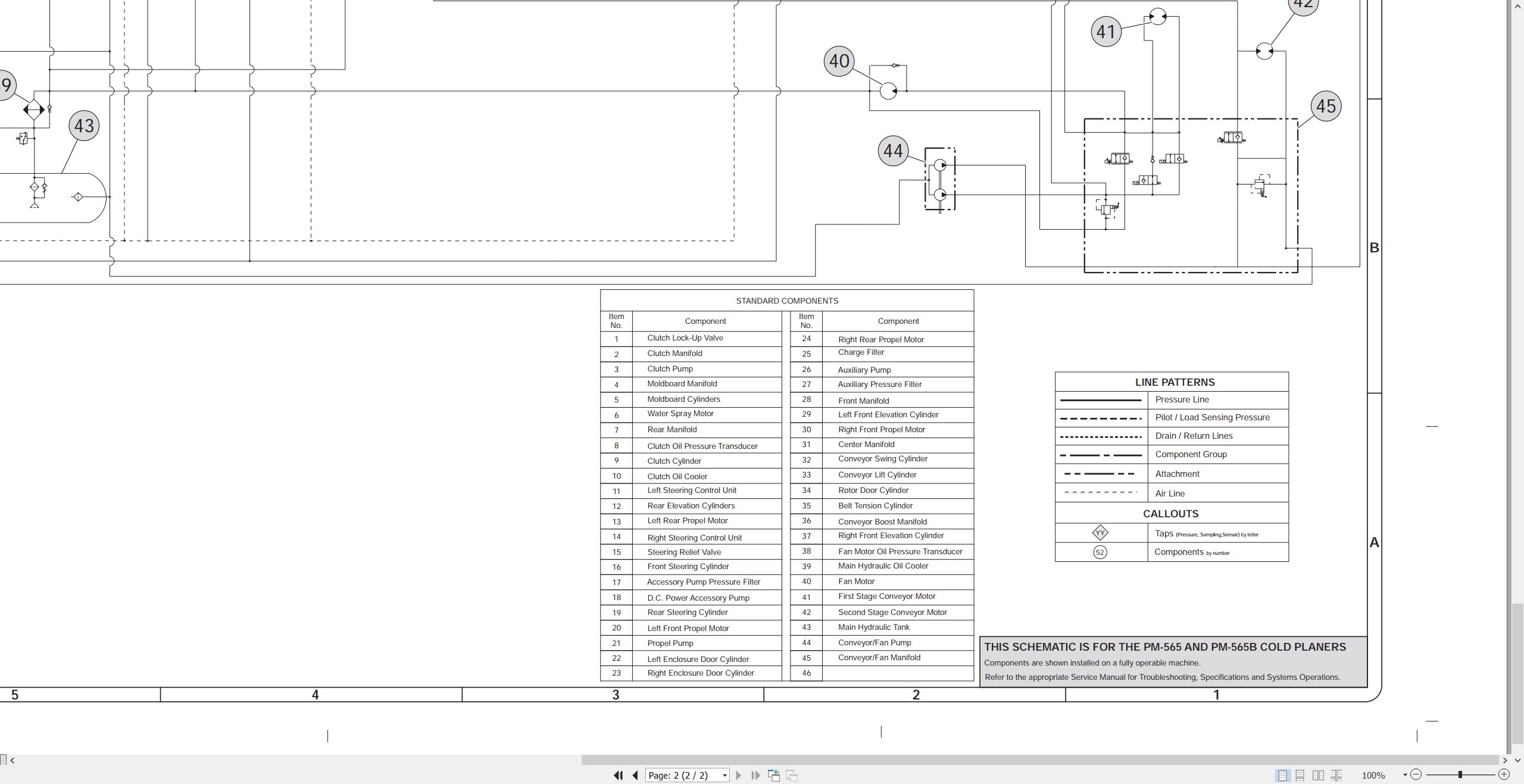The image size is (1524, 784).
Task: Switch to two-page facing layout
Action: [x=1319, y=775]
